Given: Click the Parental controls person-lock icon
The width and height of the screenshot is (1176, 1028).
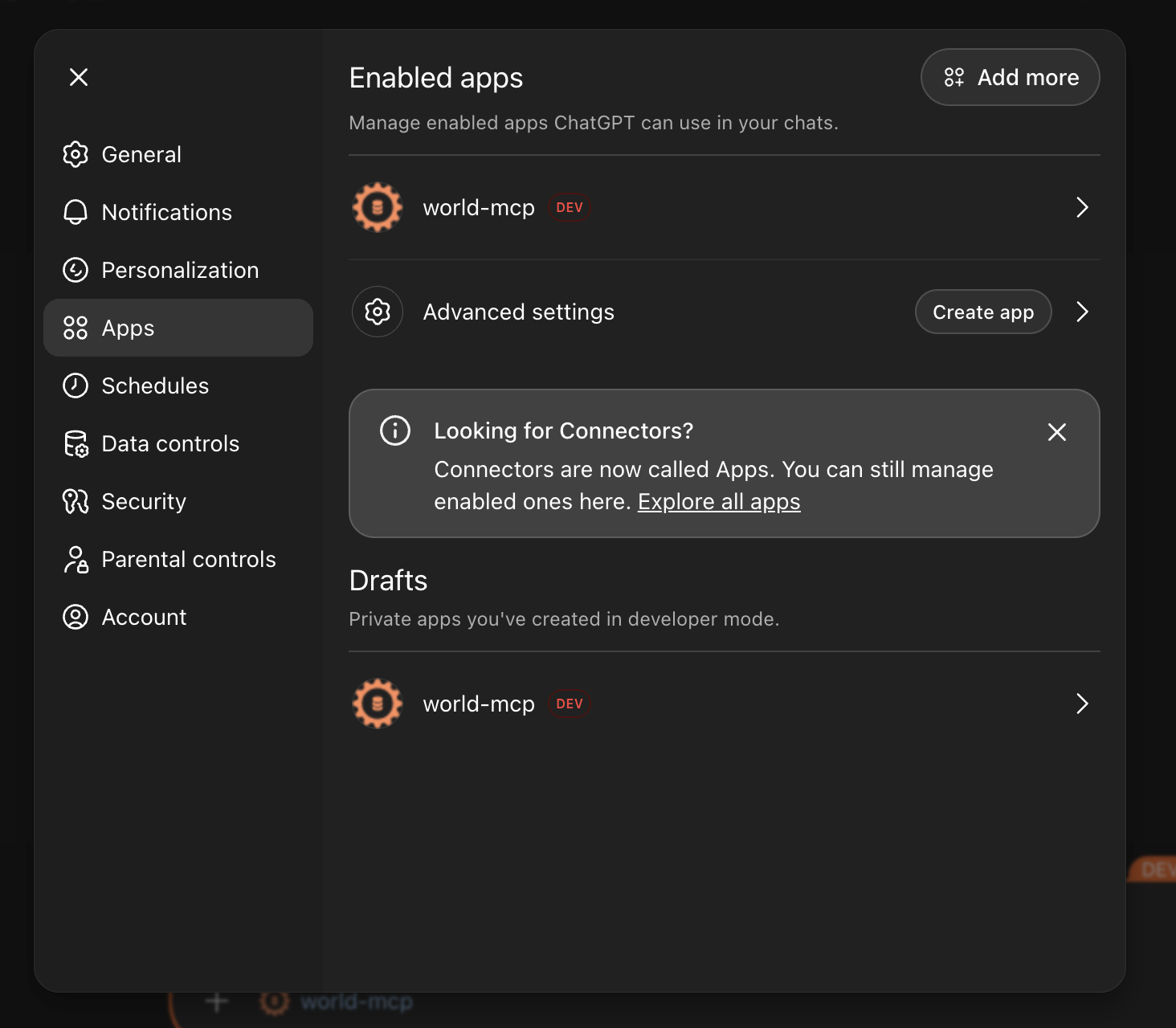Looking at the screenshot, I should [76, 559].
